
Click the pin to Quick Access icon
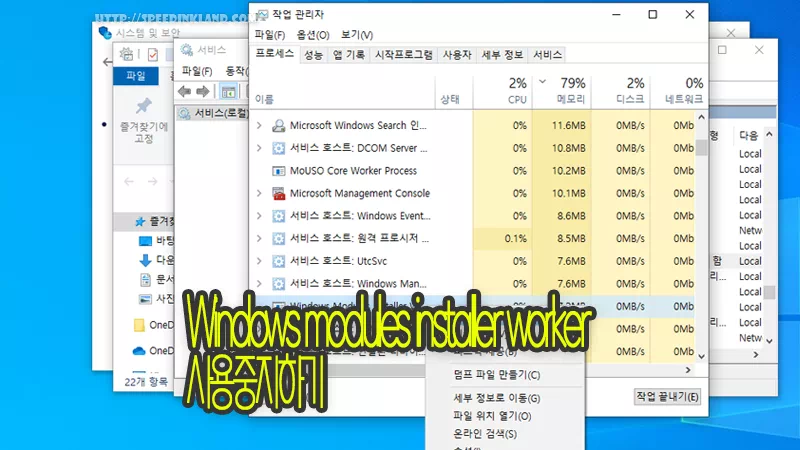143,106
